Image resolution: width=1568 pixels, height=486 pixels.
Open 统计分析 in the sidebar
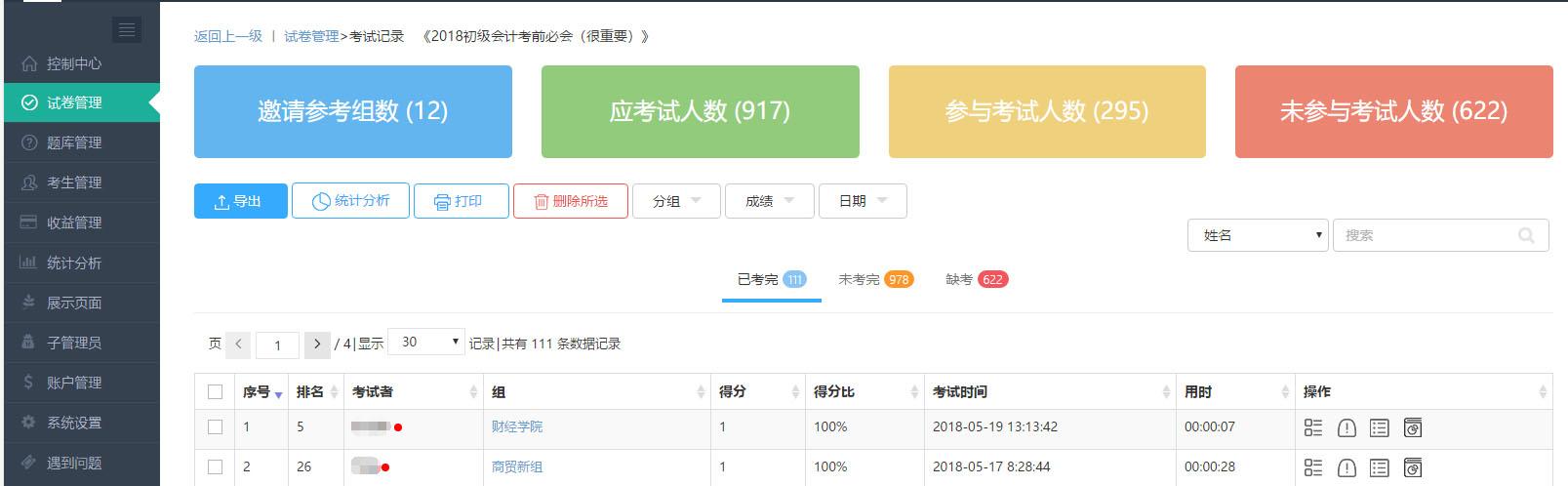[80, 263]
